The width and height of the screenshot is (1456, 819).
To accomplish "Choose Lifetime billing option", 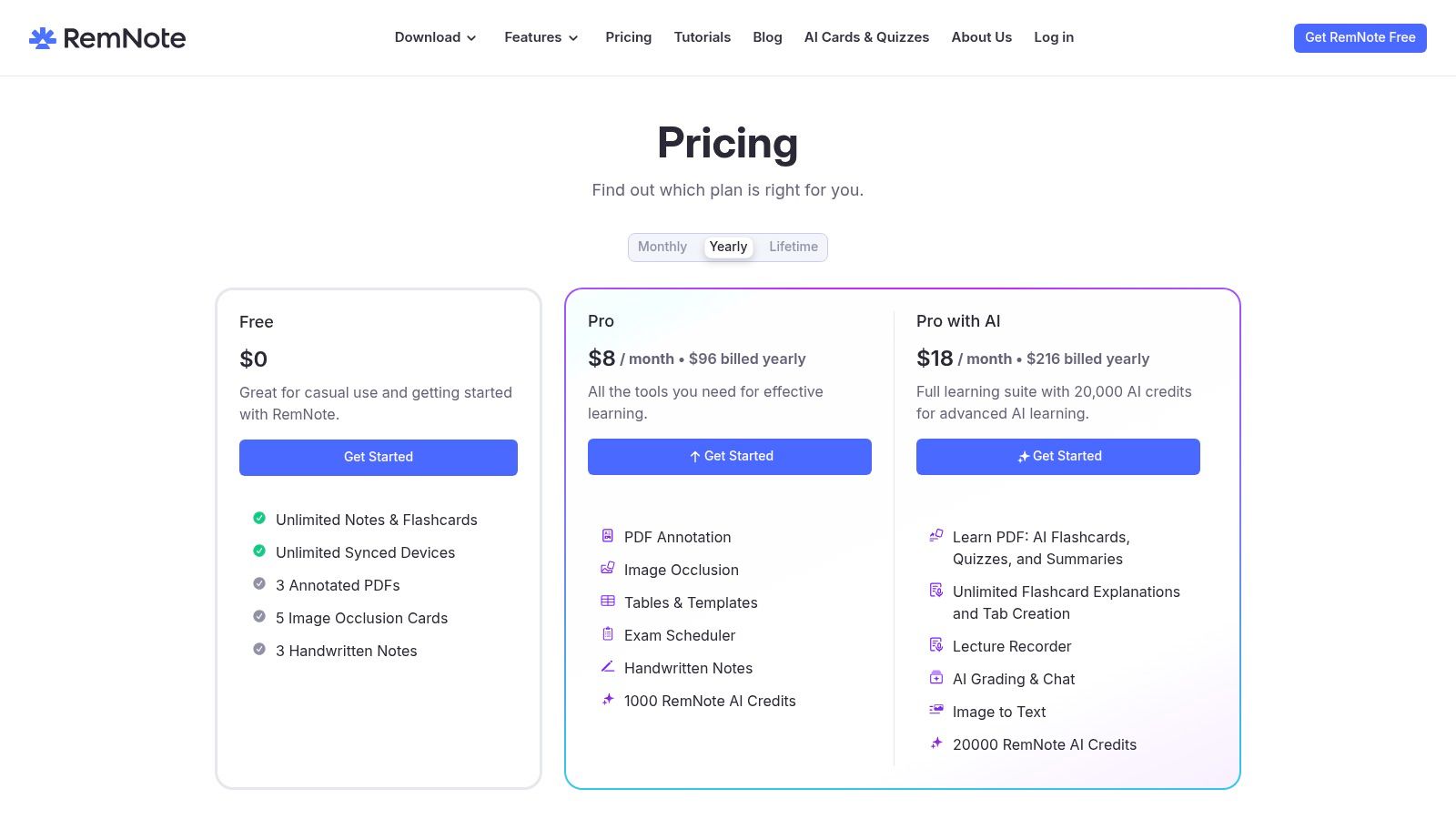I will (x=794, y=247).
